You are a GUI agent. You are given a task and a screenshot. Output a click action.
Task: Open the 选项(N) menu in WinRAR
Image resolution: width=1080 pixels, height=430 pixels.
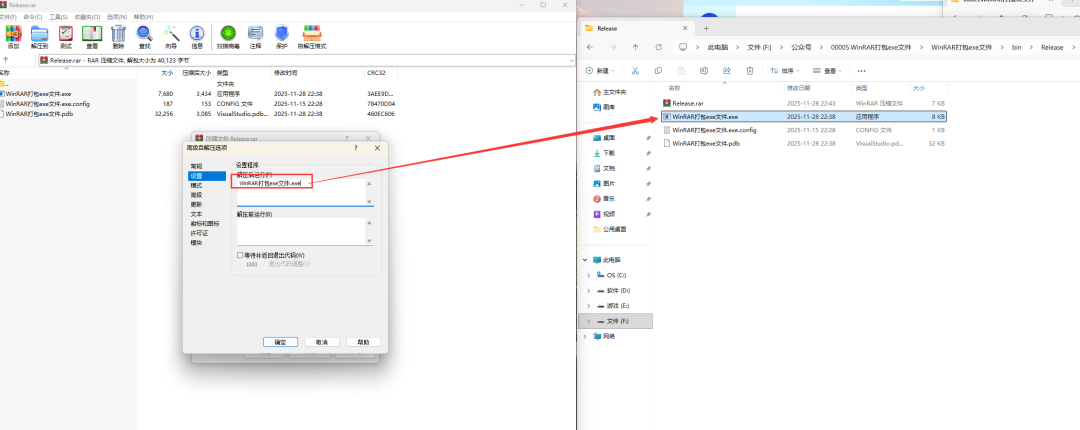point(116,17)
